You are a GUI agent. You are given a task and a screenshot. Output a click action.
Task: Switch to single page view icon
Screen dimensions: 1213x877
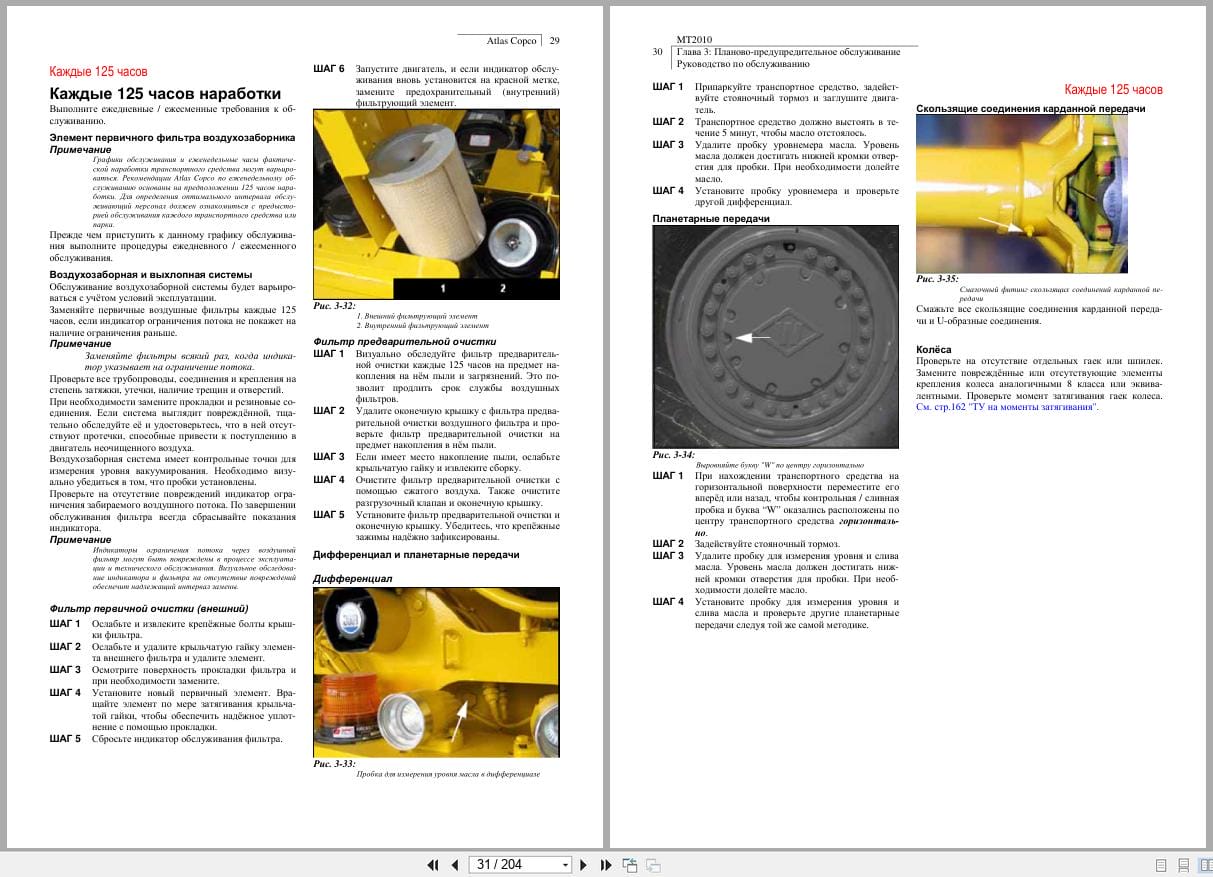coord(1161,864)
